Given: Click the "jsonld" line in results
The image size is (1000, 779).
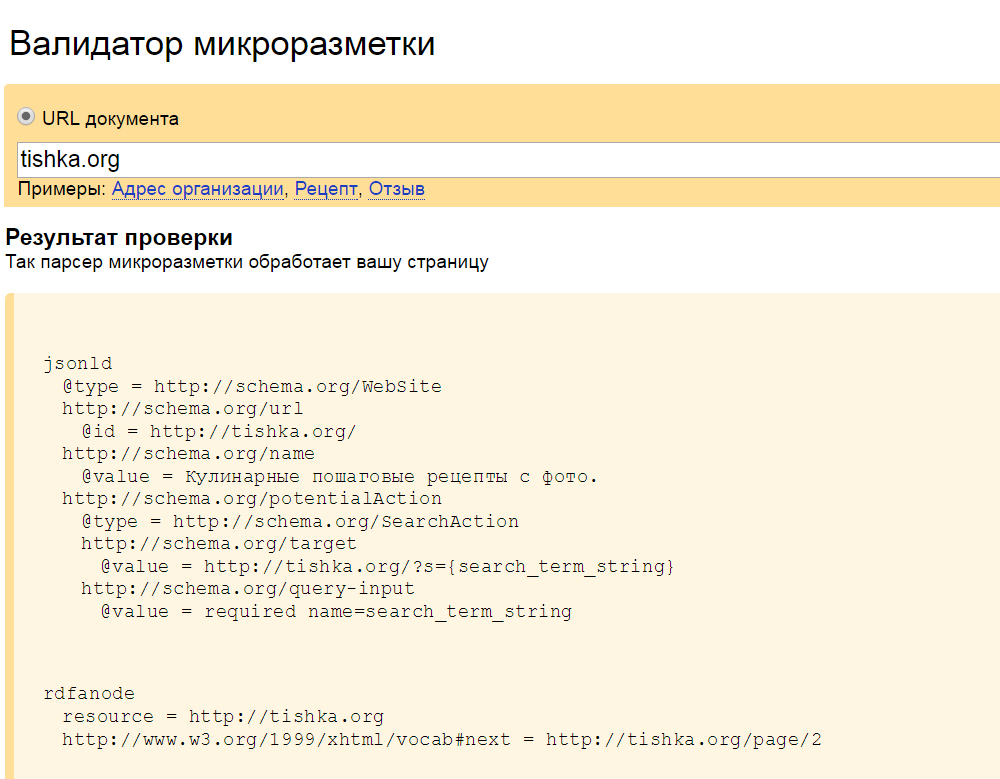Looking at the screenshot, I should [78, 364].
